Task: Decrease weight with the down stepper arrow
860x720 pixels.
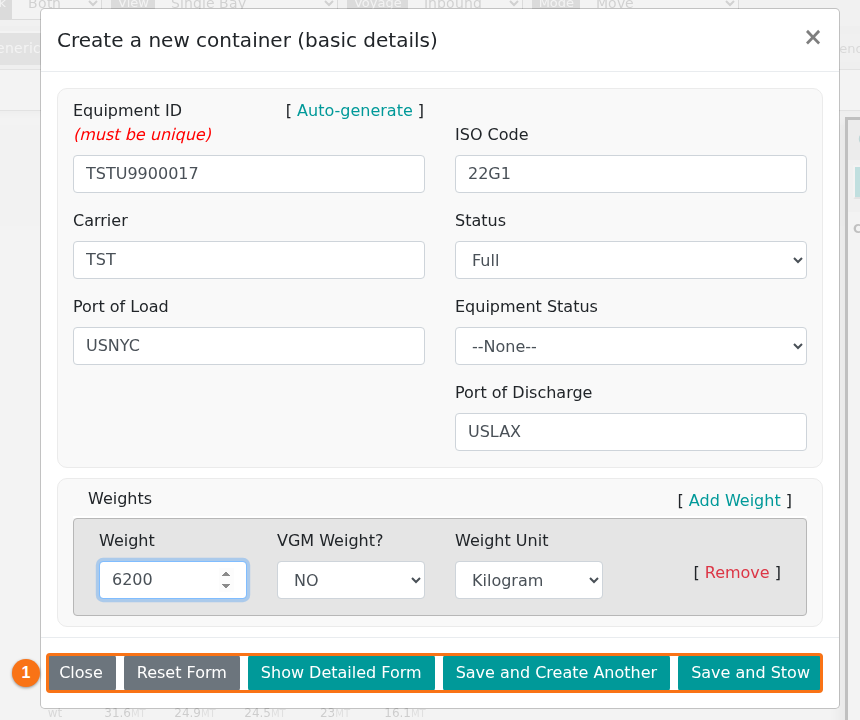Action: tap(226, 586)
